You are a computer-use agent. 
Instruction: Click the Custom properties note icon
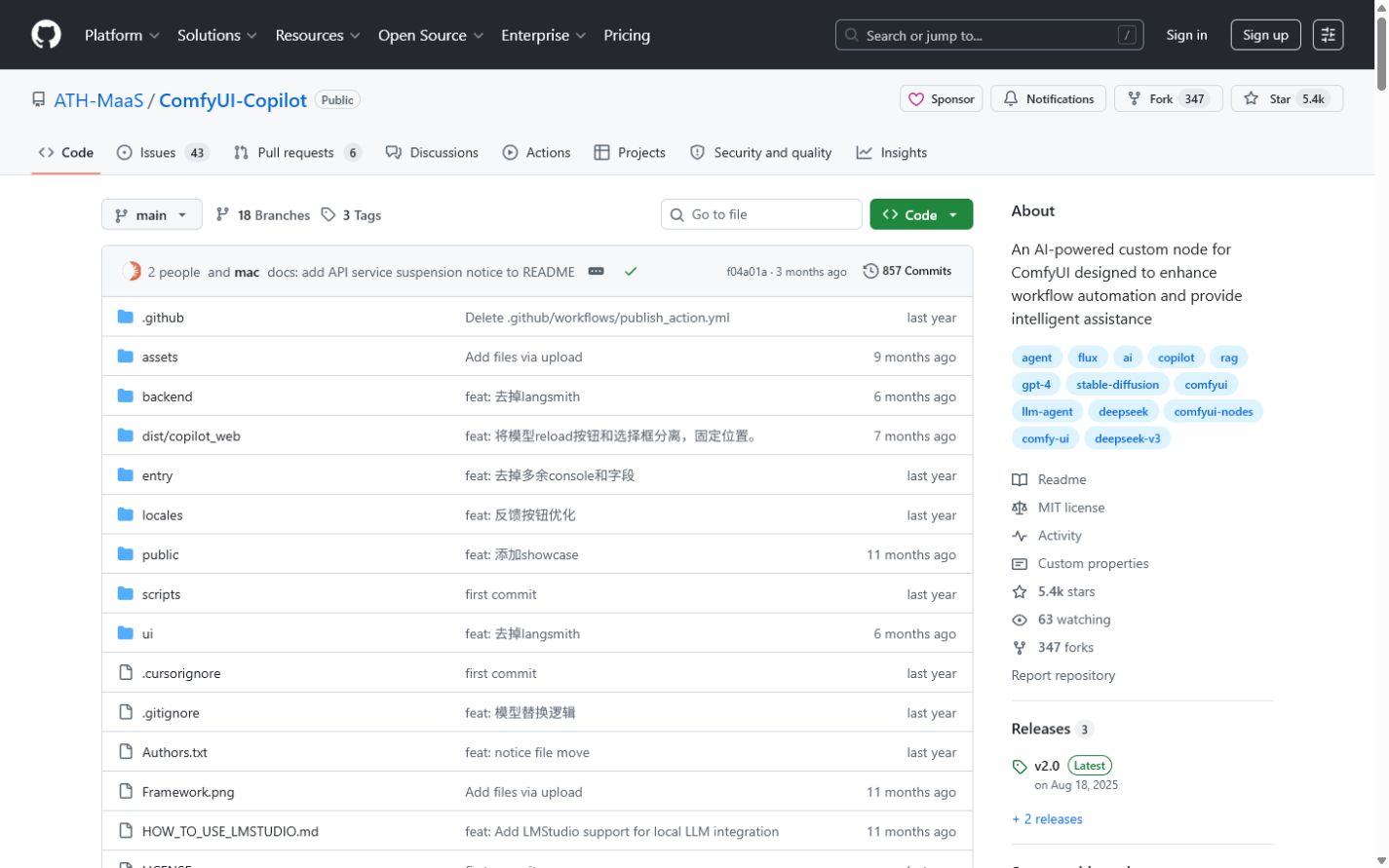tap(1020, 564)
